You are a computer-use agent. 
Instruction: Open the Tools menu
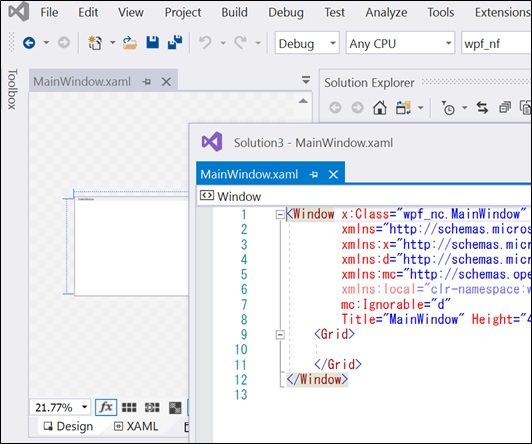[x=441, y=13]
